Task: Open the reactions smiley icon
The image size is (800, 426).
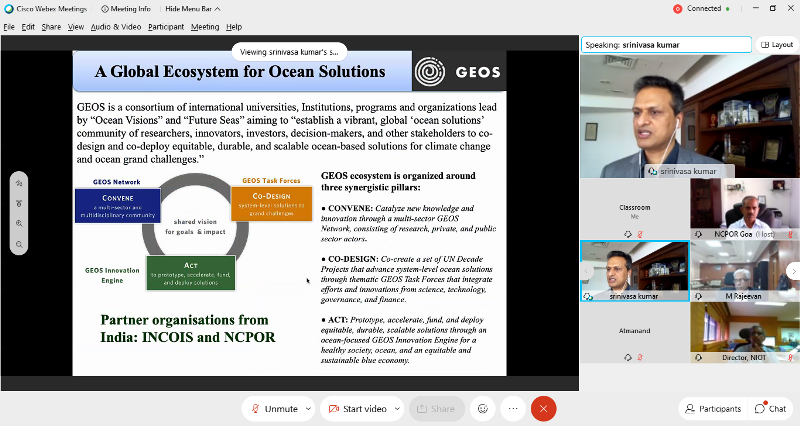Action: point(483,409)
